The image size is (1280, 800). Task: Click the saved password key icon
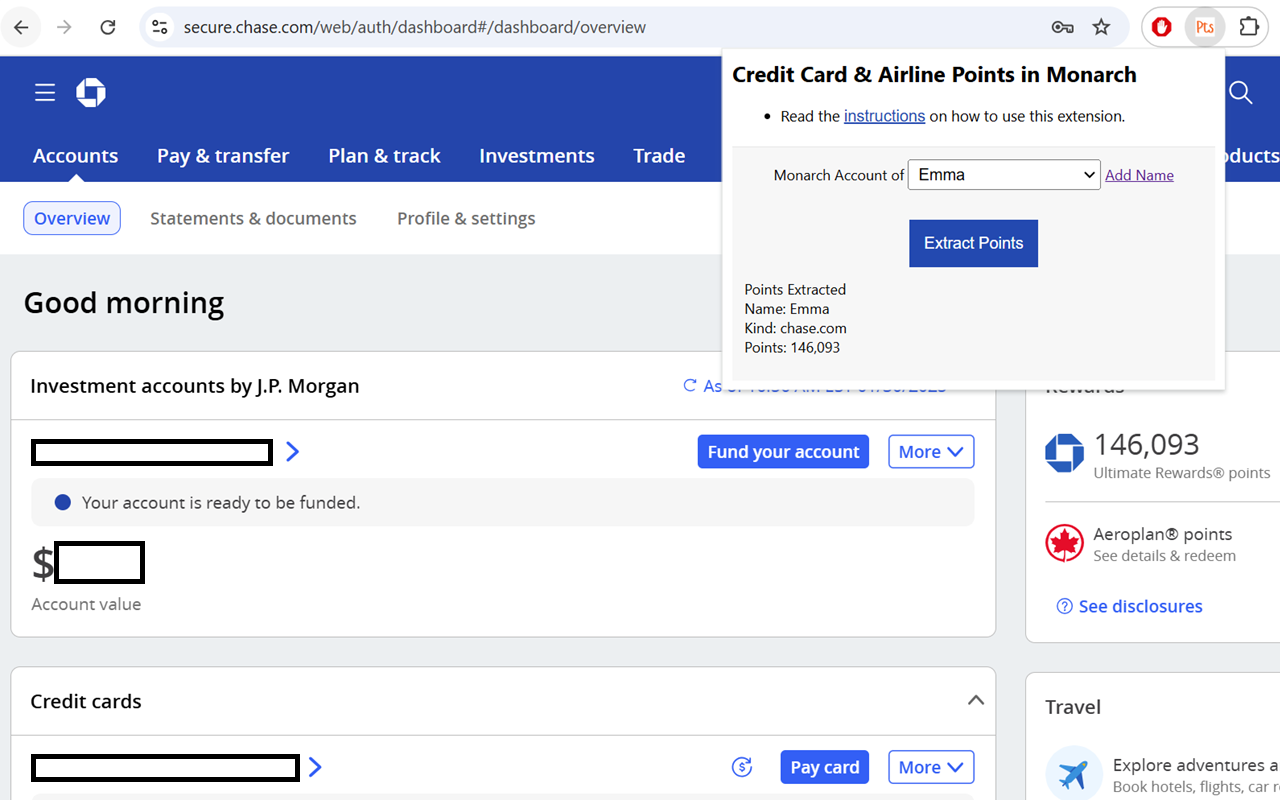(1062, 27)
